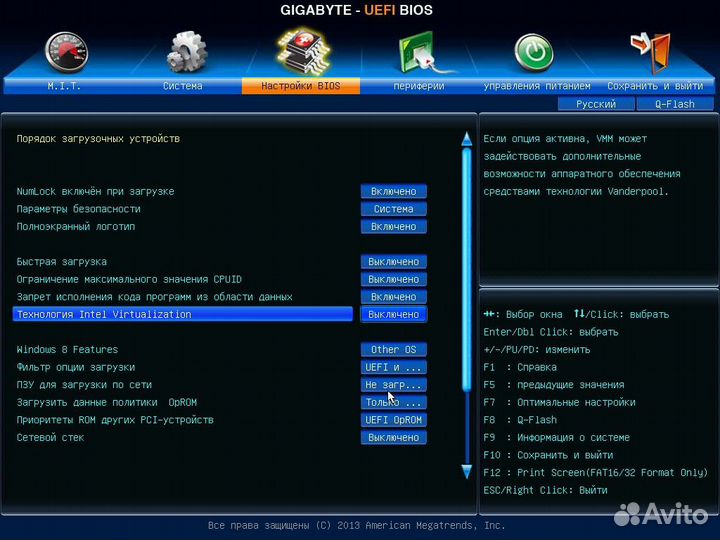Select the Peripherals motherboard icon

pyautogui.click(x=421, y=52)
